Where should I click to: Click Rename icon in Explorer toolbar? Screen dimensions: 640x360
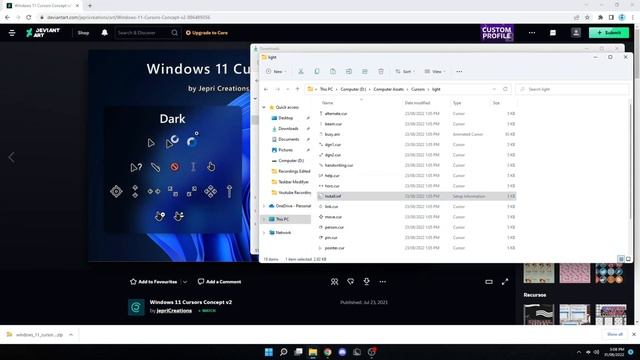[349, 71]
